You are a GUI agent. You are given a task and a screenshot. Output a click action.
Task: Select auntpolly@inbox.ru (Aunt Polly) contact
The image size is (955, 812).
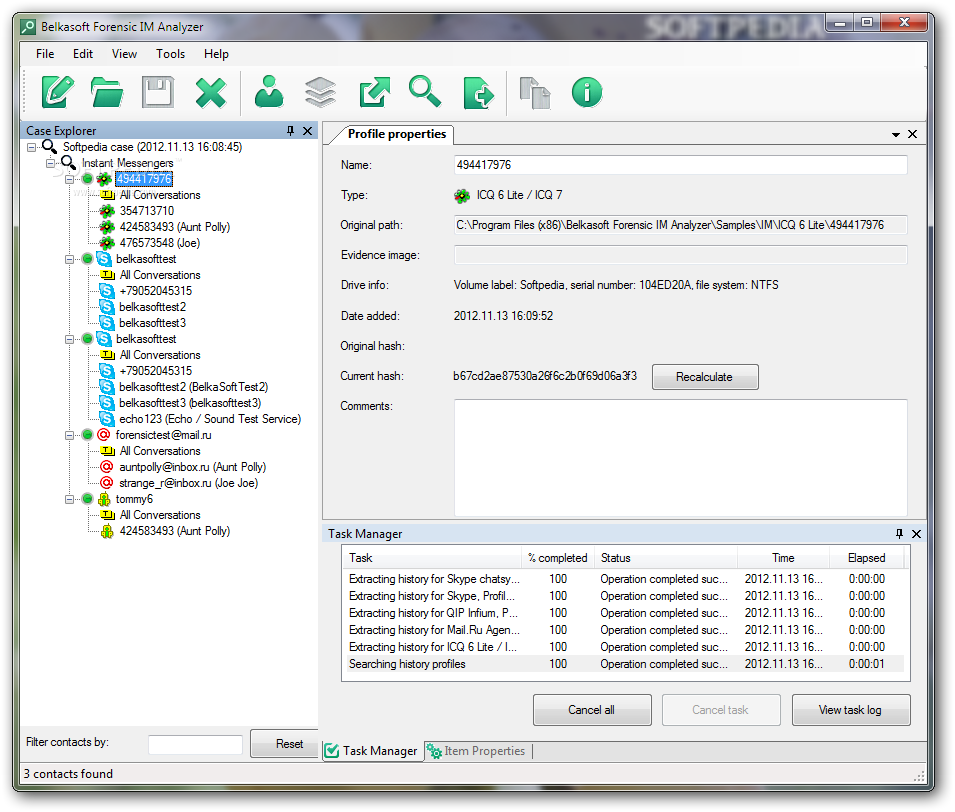coord(192,467)
